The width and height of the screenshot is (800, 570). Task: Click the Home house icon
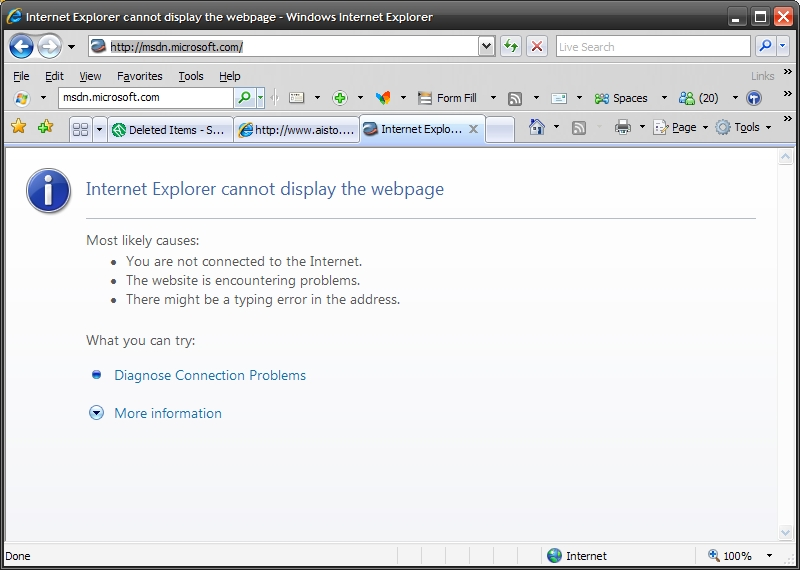point(537,127)
